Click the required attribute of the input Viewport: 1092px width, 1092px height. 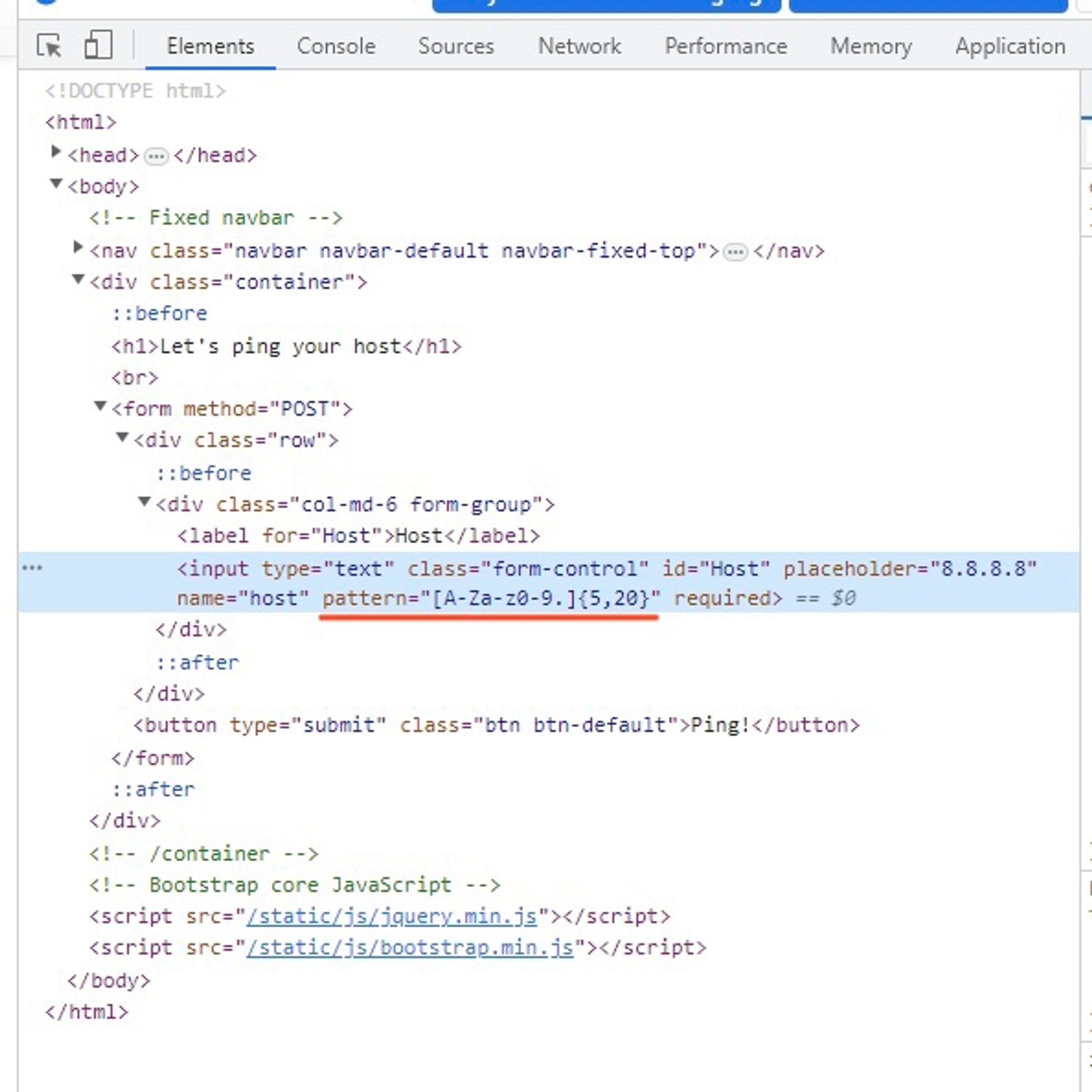coord(723,599)
